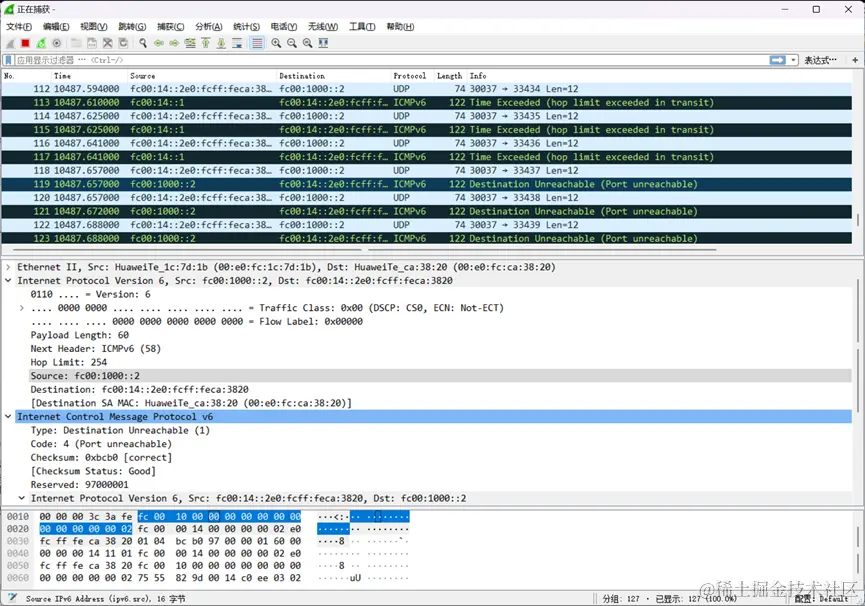
Task: Open a capture file (folder icon)
Action: coord(76,43)
